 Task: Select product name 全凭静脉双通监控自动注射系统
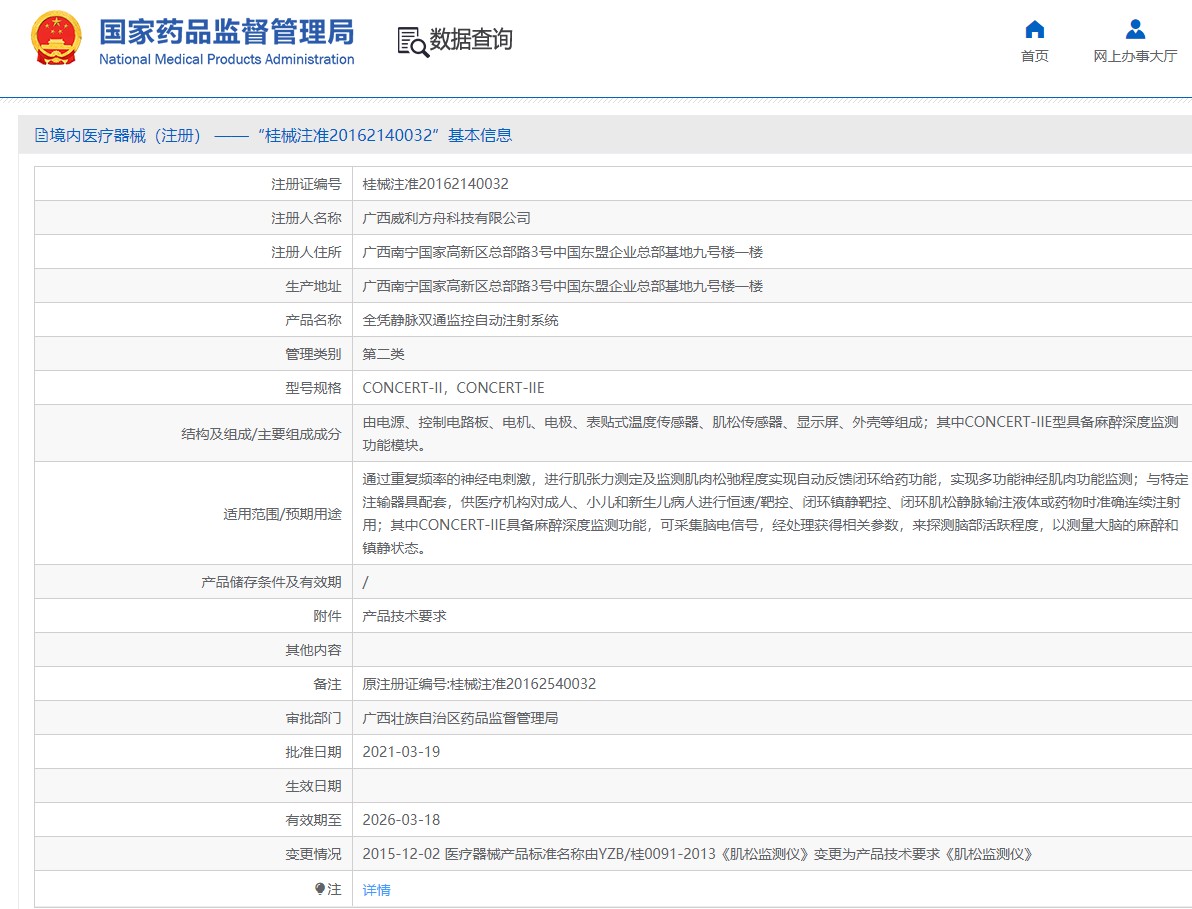point(460,320)
